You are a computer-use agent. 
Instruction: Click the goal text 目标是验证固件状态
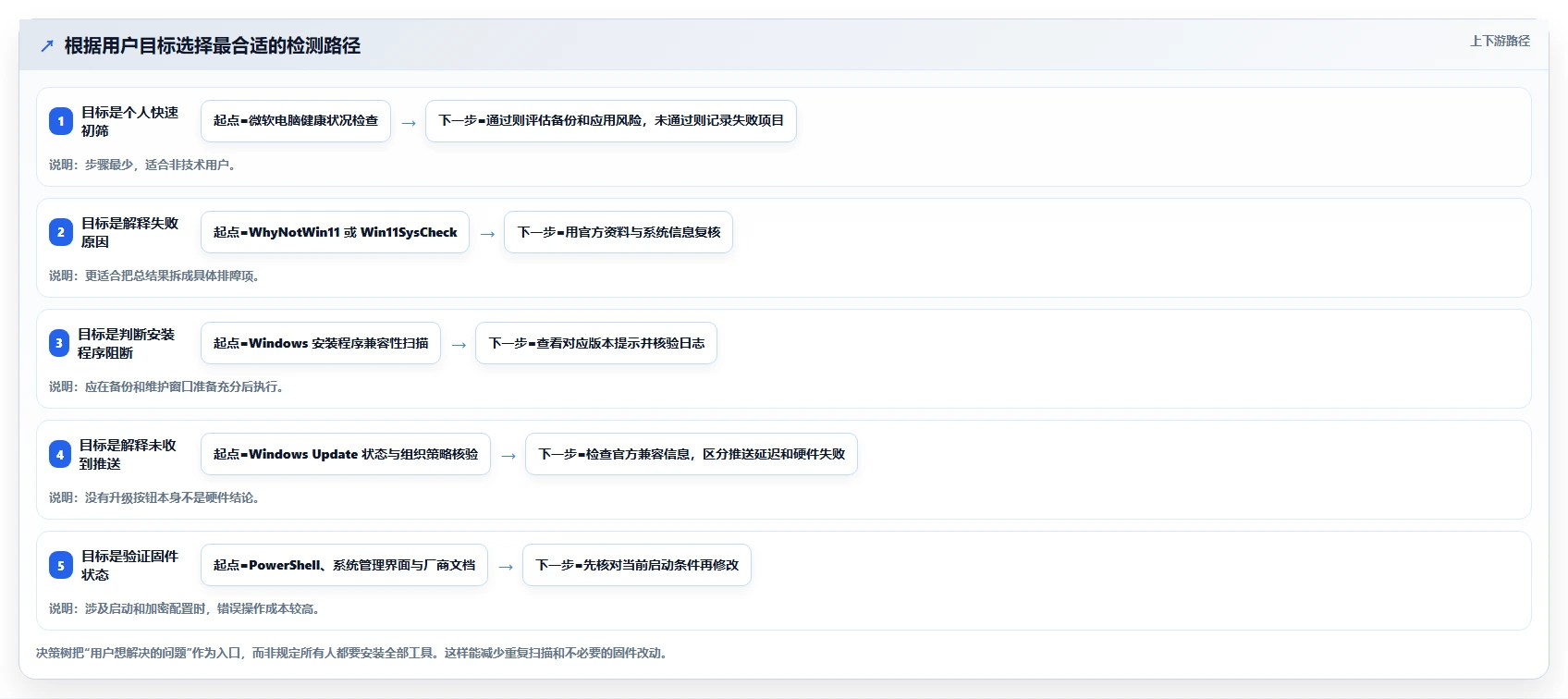(130, 565)
